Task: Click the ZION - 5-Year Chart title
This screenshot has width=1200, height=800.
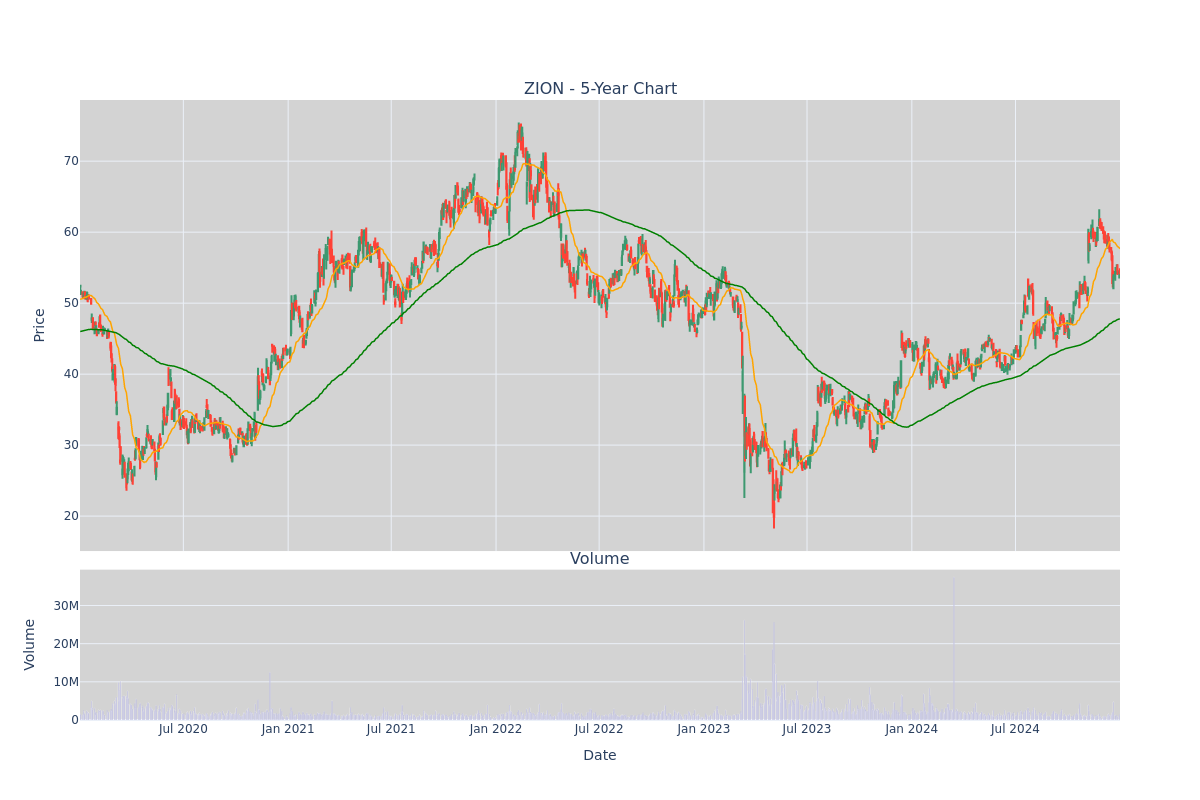Action: point(600,89)
